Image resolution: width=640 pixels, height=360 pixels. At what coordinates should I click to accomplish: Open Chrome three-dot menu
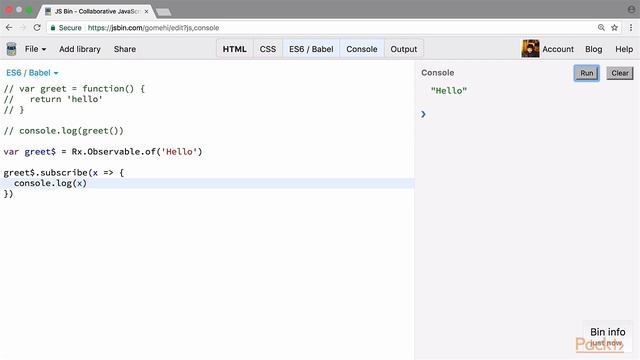click(631, 28)
